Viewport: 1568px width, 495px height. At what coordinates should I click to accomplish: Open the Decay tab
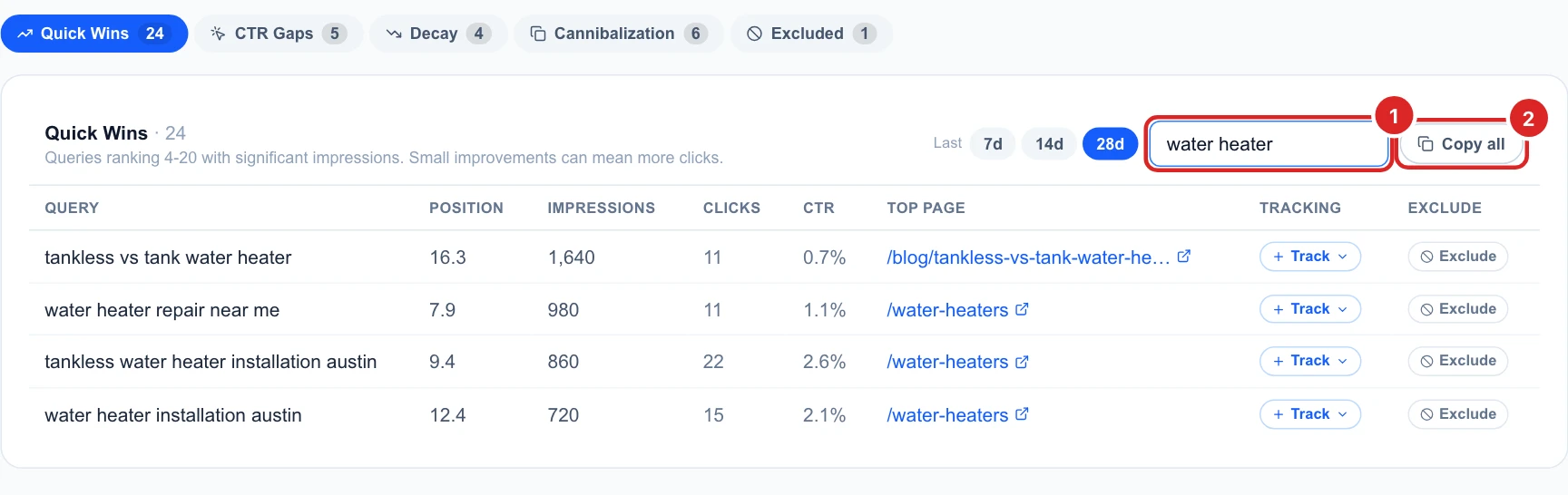(438, 34)
